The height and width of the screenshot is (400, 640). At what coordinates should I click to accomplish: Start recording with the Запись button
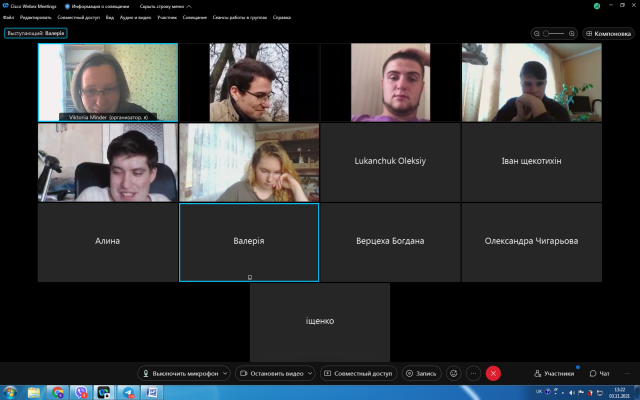[421, 373]
